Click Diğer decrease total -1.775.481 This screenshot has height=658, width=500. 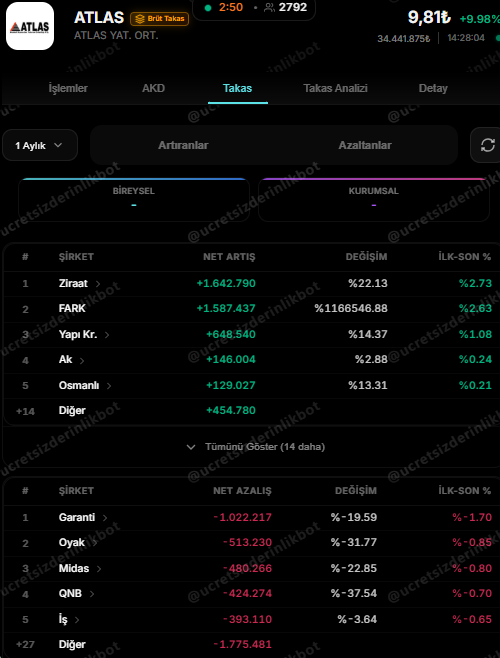[x=243, y=644]
